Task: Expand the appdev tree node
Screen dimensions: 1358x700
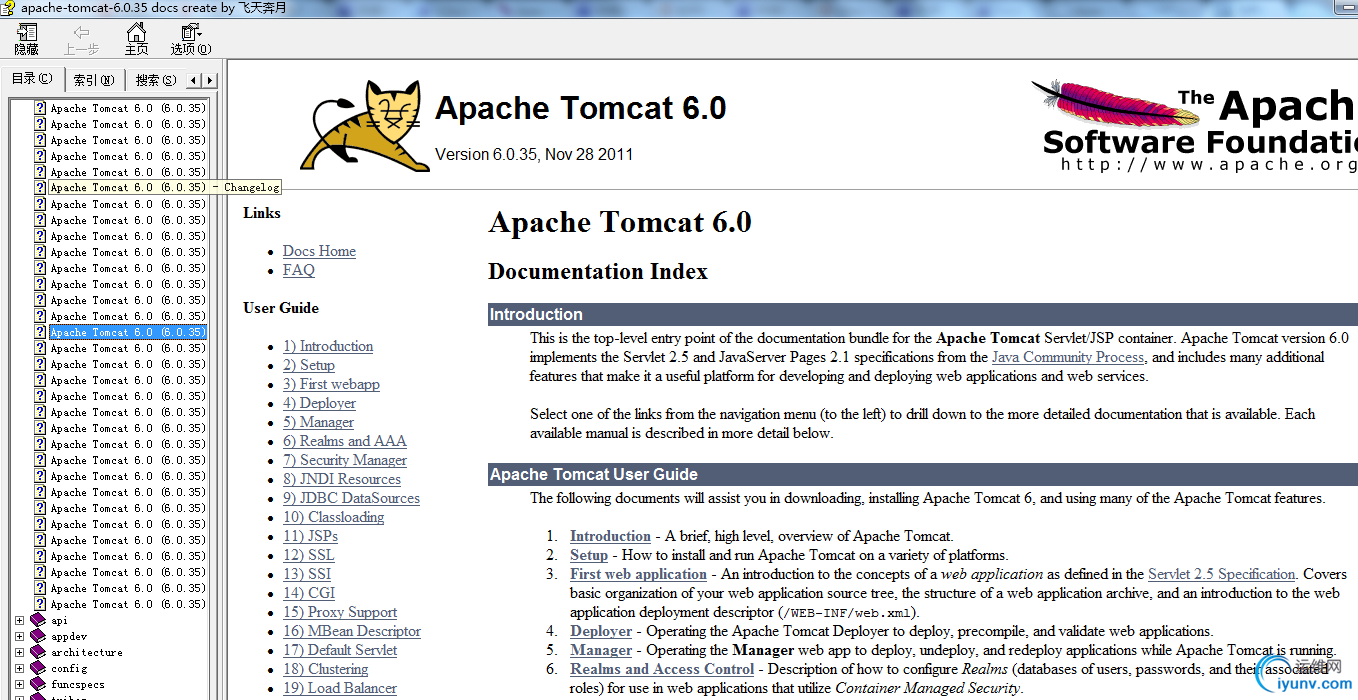Action: tap(19, 637)
